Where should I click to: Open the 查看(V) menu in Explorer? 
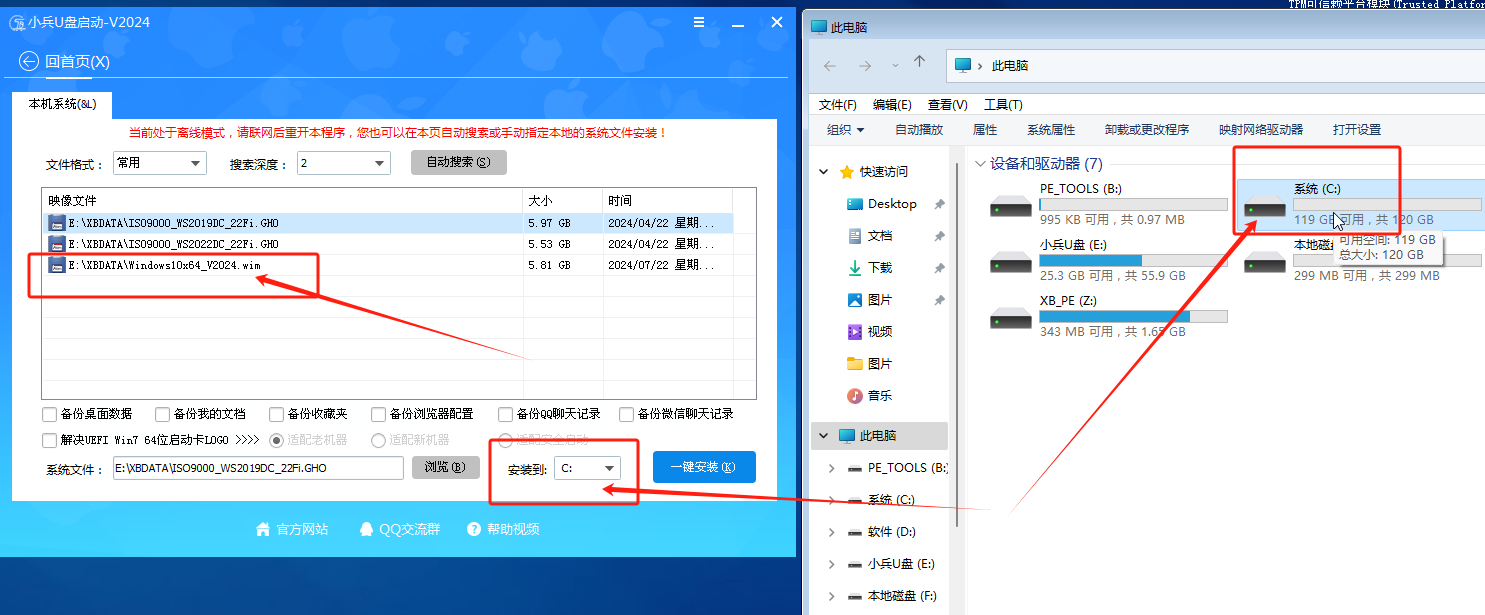click(948, 105)
